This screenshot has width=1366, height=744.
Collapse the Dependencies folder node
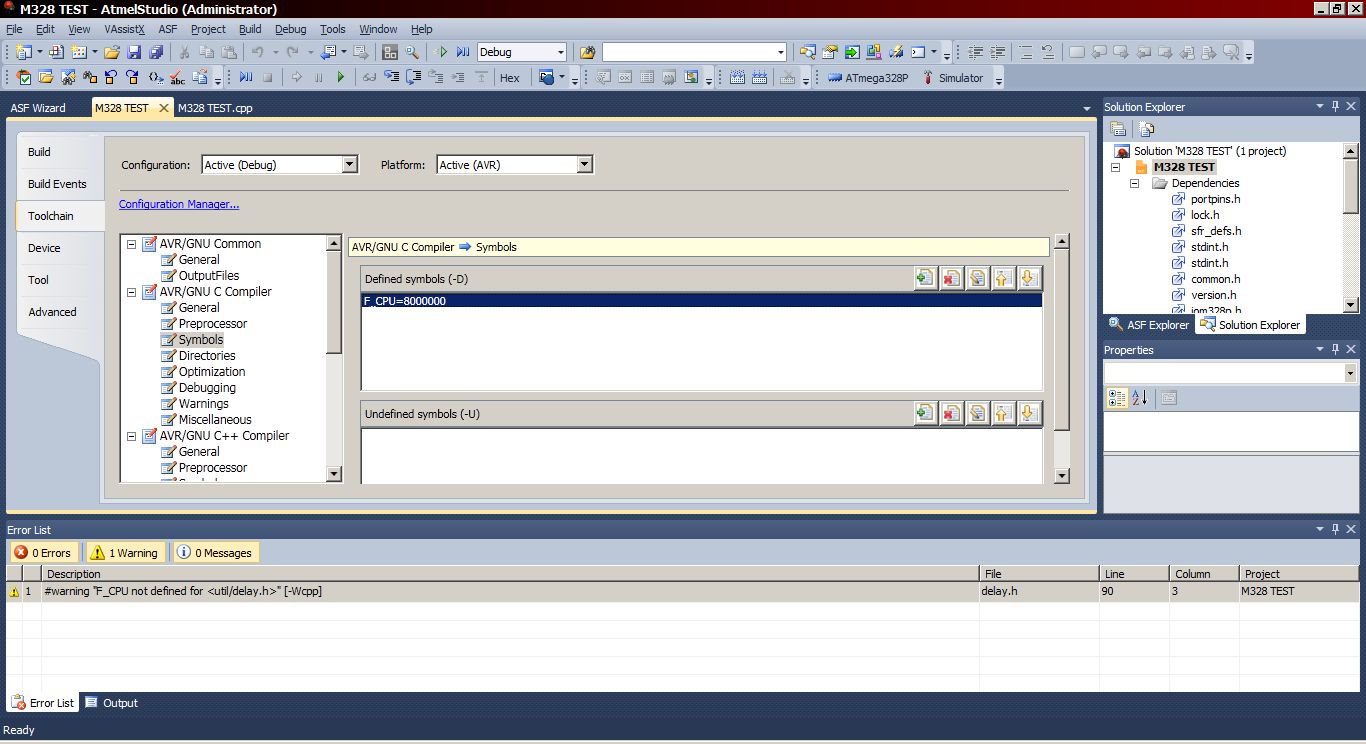coord(1135,184)
